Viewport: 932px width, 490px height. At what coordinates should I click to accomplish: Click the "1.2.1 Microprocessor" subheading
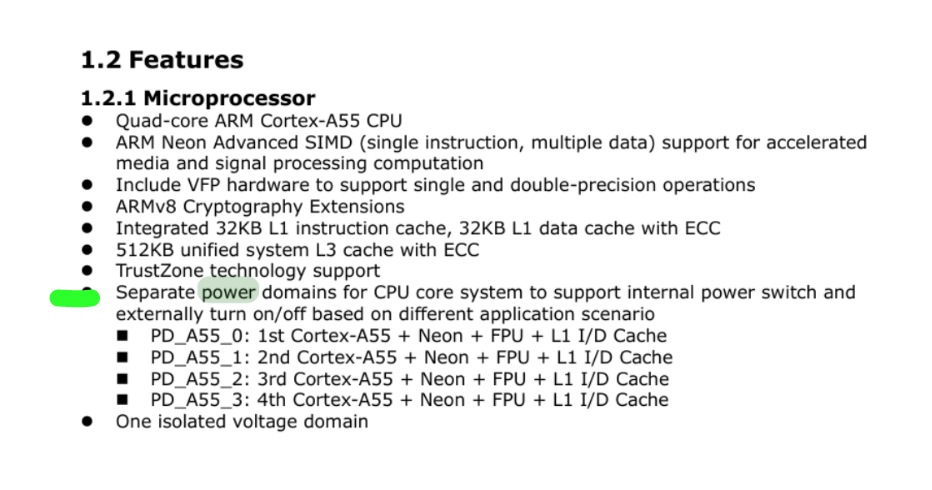pos(198,98)
